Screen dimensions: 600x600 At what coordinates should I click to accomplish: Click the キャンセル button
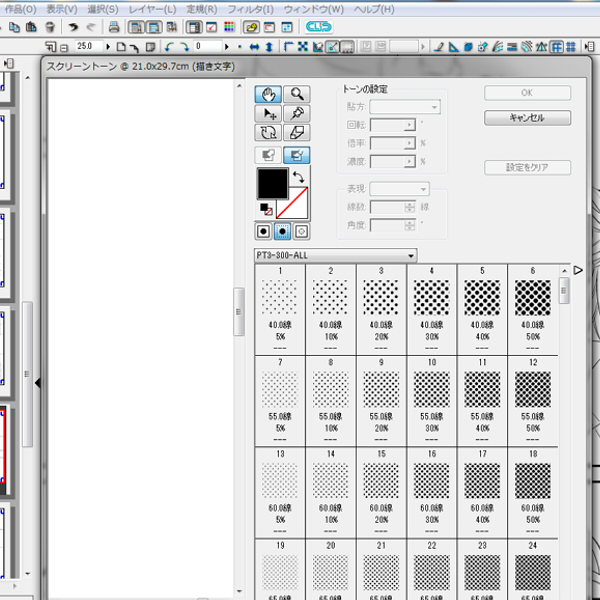pos(528,118)
